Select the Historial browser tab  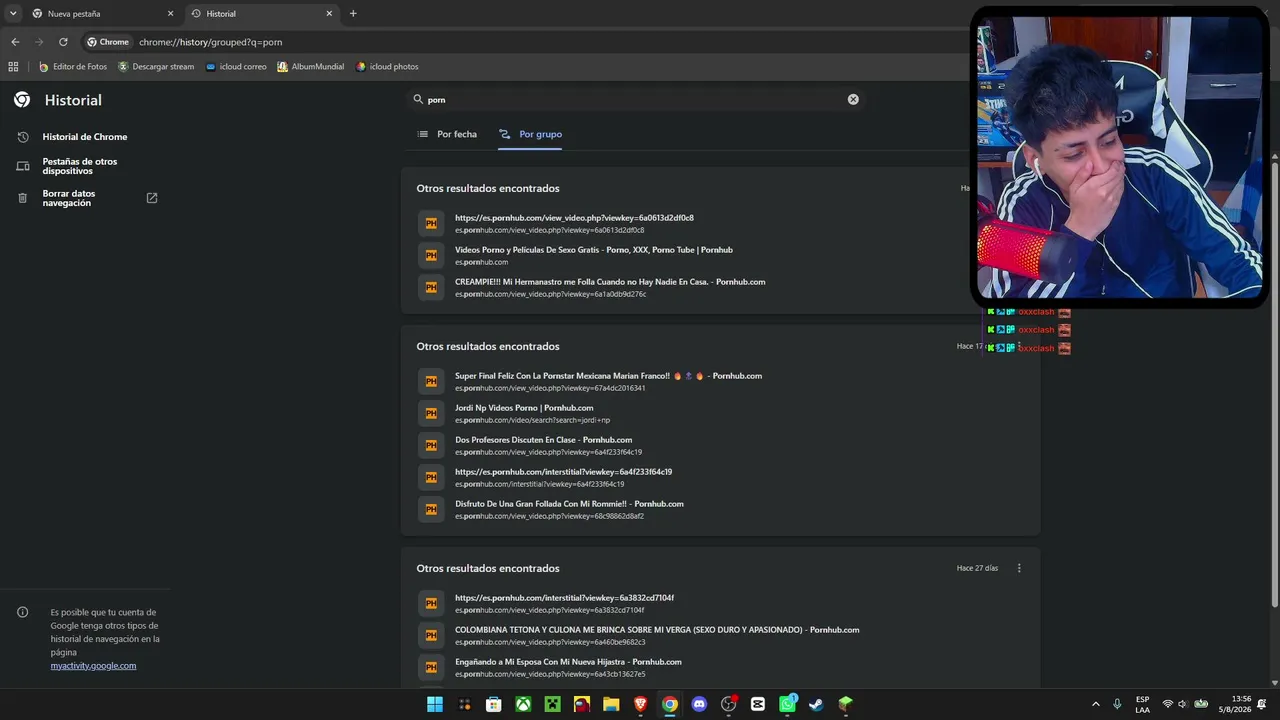pyautogui.click(x=262, y=14)
